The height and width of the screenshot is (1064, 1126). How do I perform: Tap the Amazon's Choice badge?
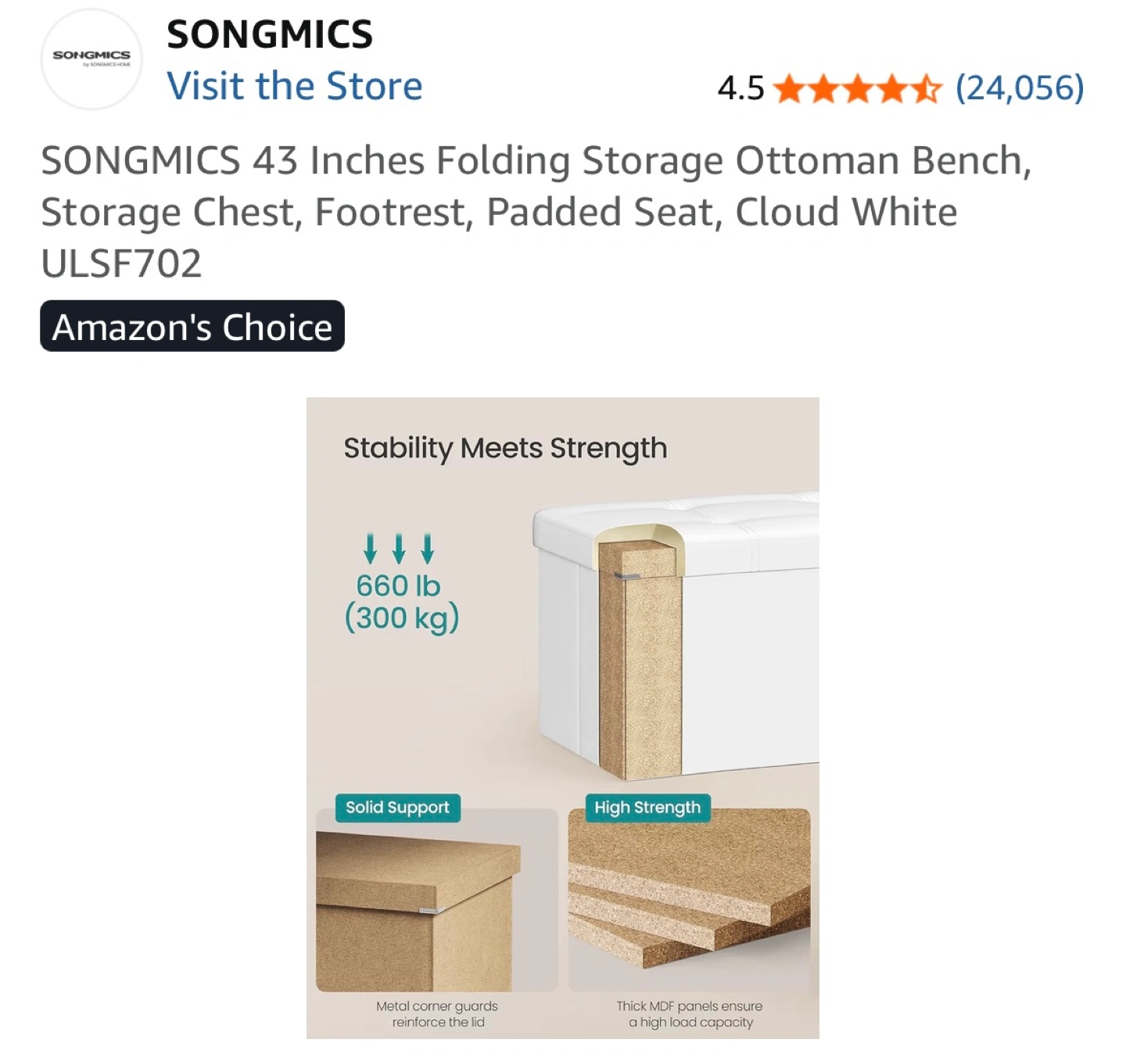pyautogui.click(x=192, y=327)
